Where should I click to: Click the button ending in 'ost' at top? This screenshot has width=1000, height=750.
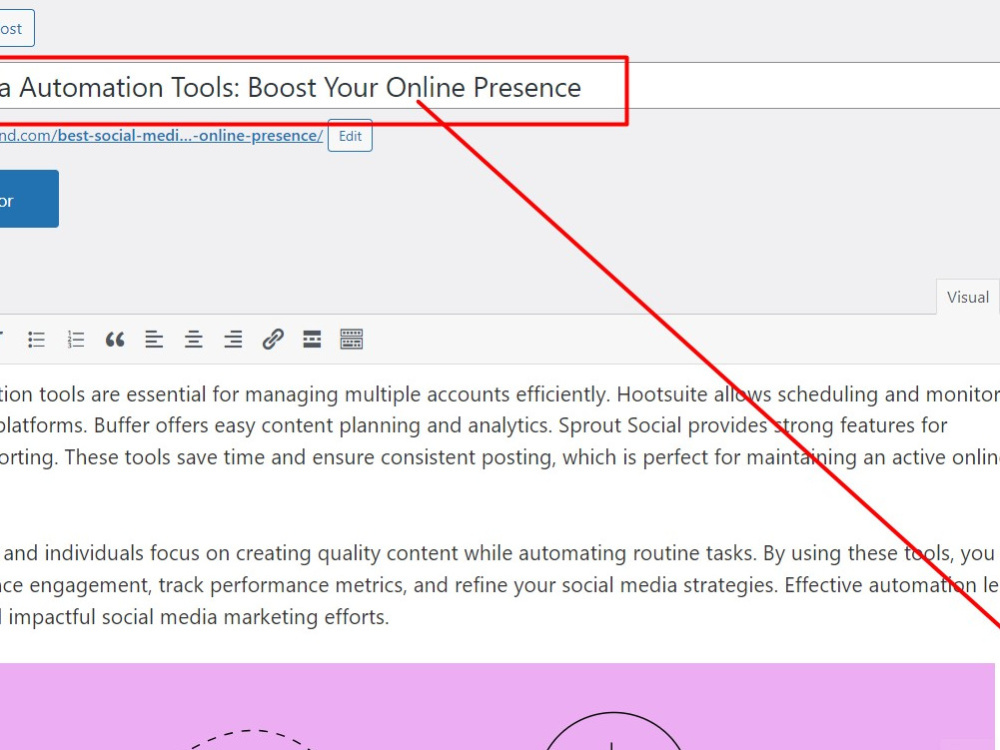(17, 29)
